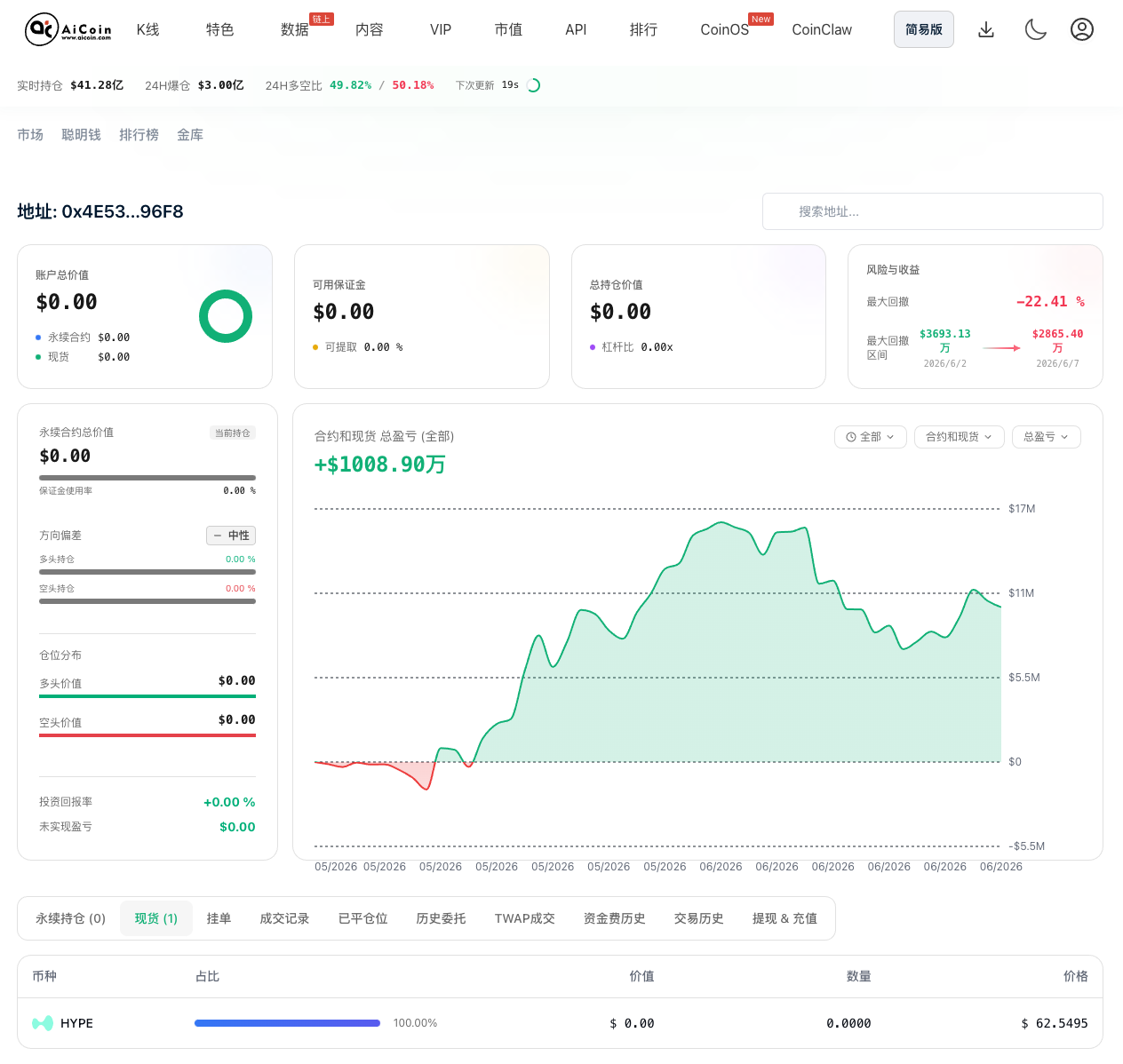Image resolution: width=1123 pixels, height=1064 pixels.
Task: Open the 历史委托 tab
Action: tap(441, 918)
